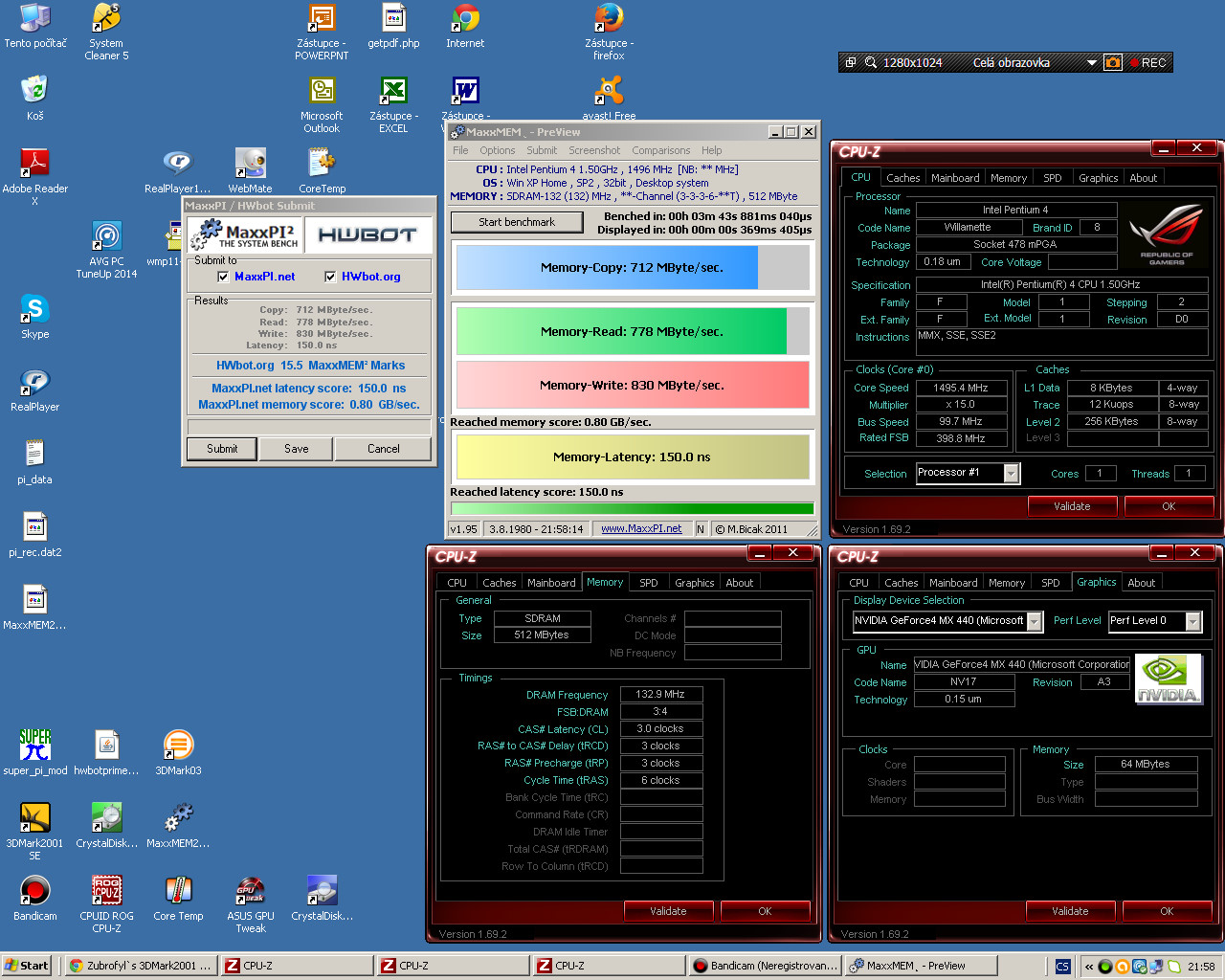The image size is (1225, 980).
Task: Open the Display Device Selection dropdown
Action: coord(1035,621)
